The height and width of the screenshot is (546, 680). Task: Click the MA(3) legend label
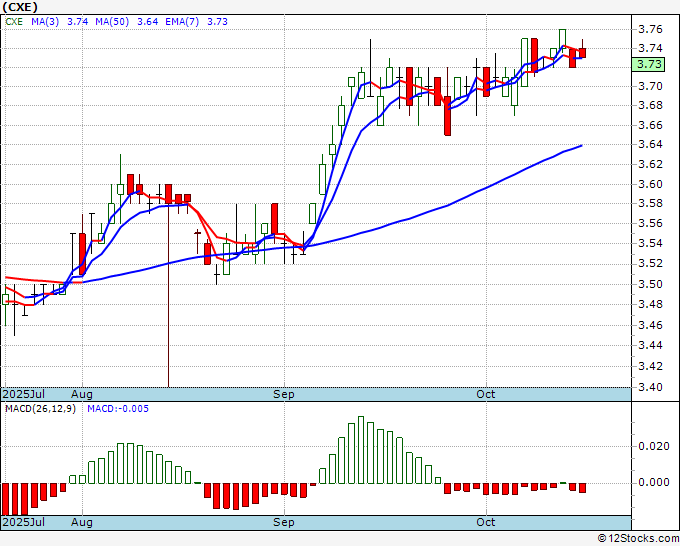pos(45,22)
